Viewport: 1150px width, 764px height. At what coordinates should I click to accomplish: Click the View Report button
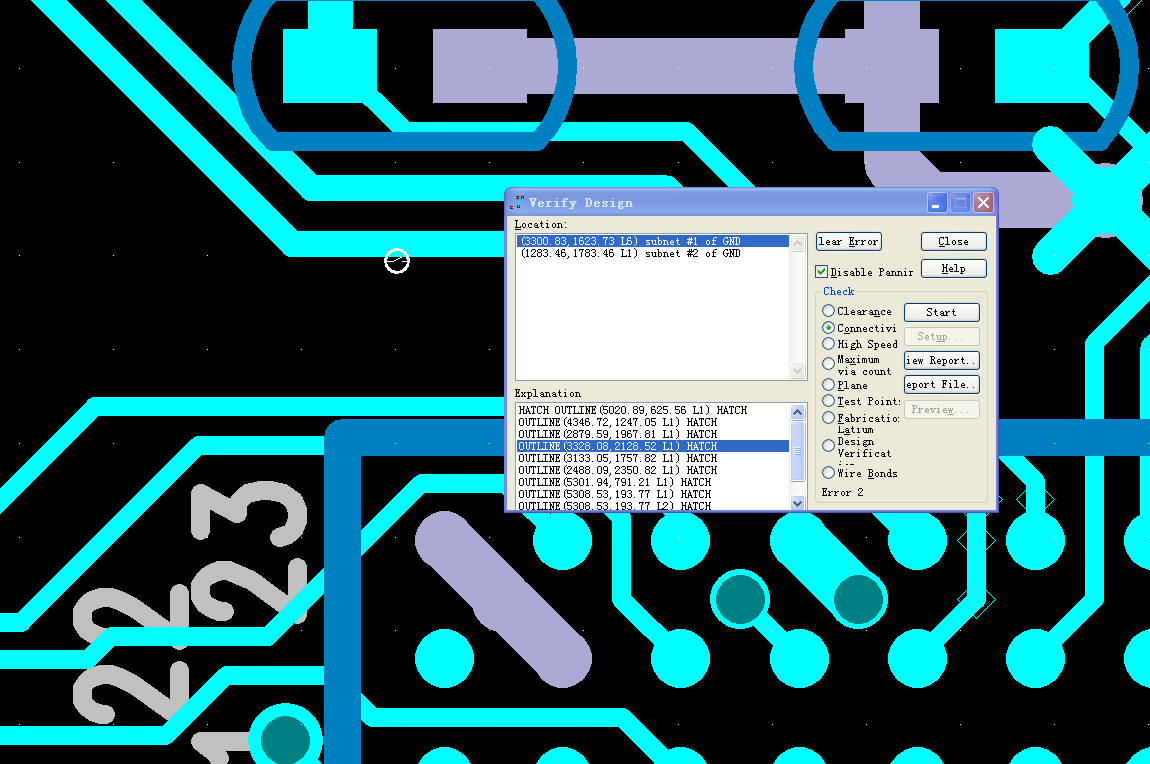[942, 360]
